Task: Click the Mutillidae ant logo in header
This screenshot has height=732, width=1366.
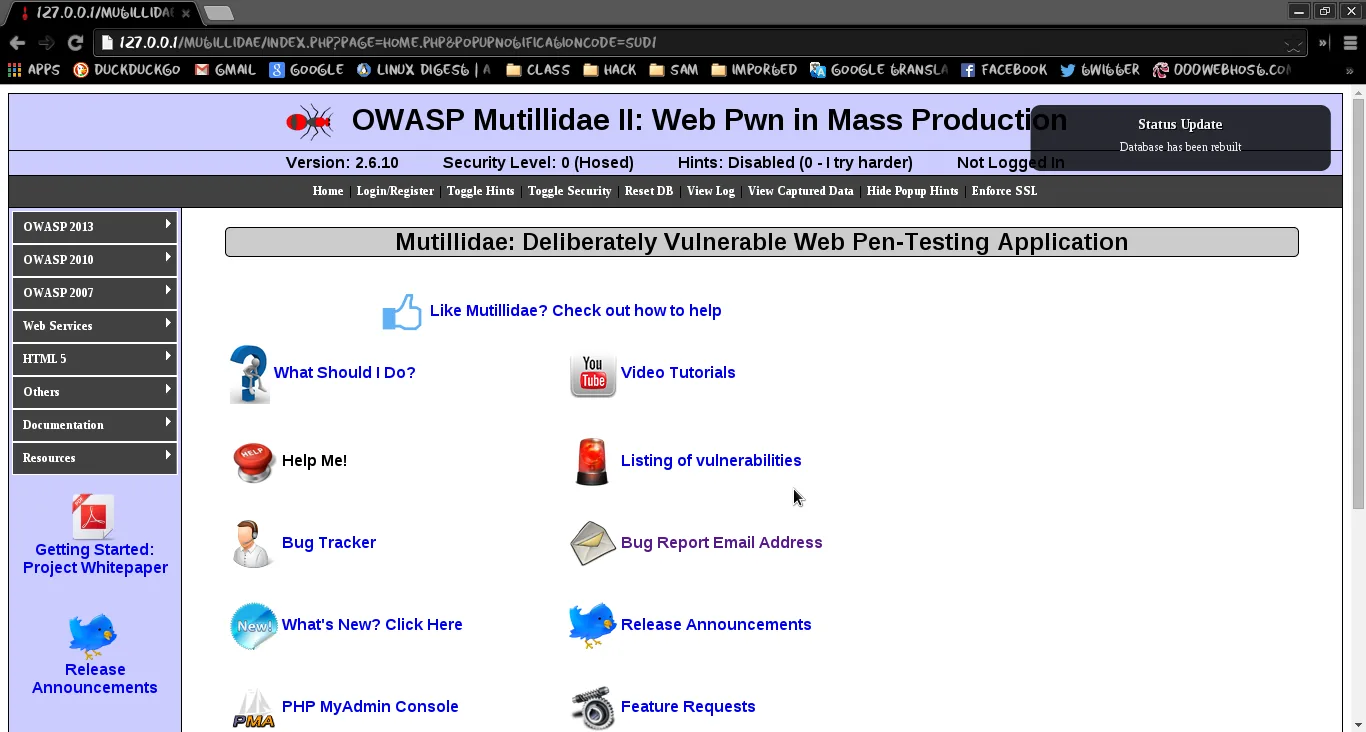Action: (309, 122)
